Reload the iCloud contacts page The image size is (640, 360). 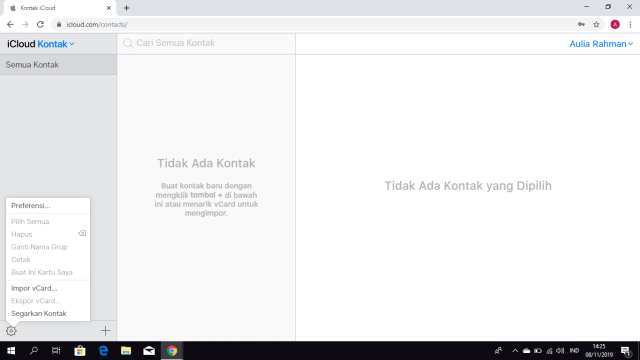click(40, 24)
